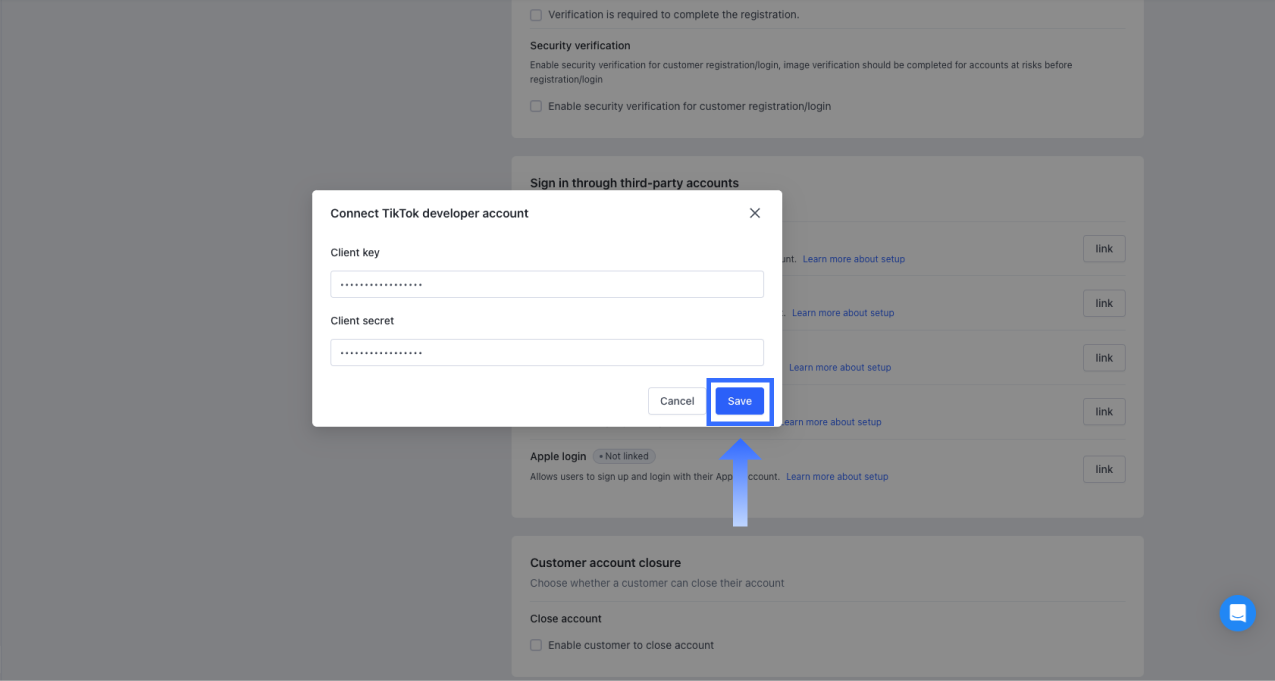
Task: Click into the Client secret field
Action: pyautogui.click(x=547, y=352)
